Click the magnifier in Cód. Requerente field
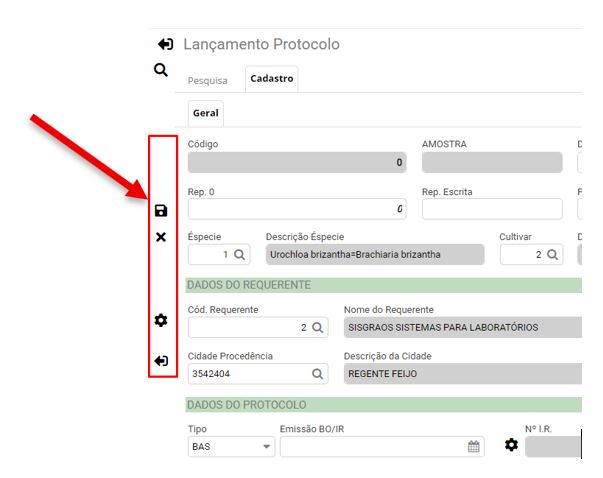The image size is (603, 478). point(317,328)
